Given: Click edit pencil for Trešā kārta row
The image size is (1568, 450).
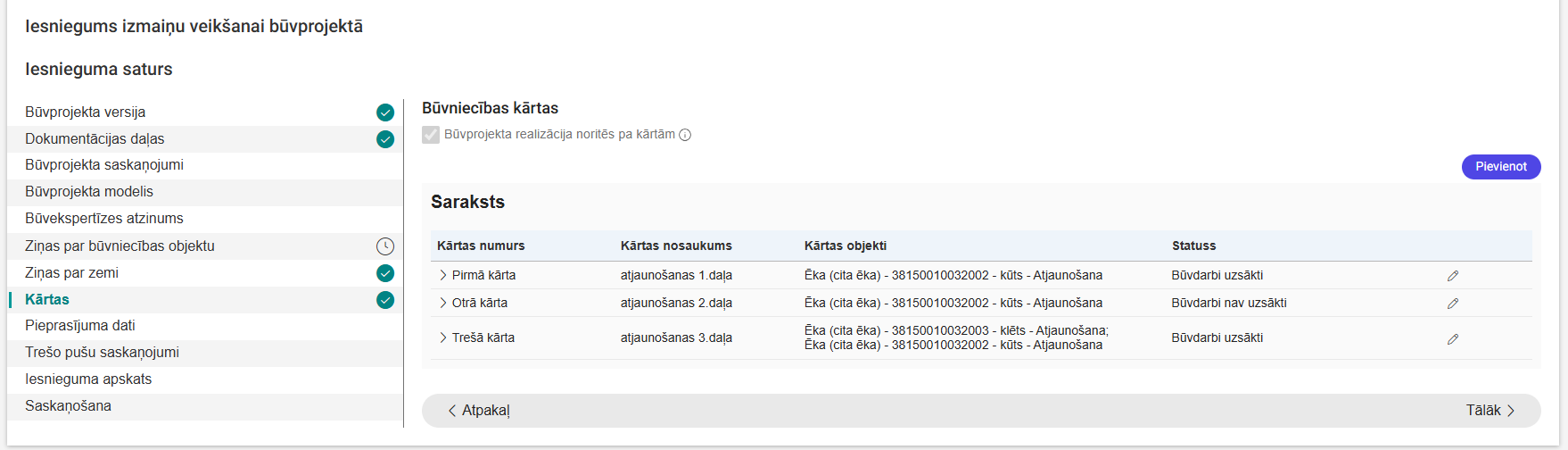Looking at the screenshot, I should point(1452,339).
